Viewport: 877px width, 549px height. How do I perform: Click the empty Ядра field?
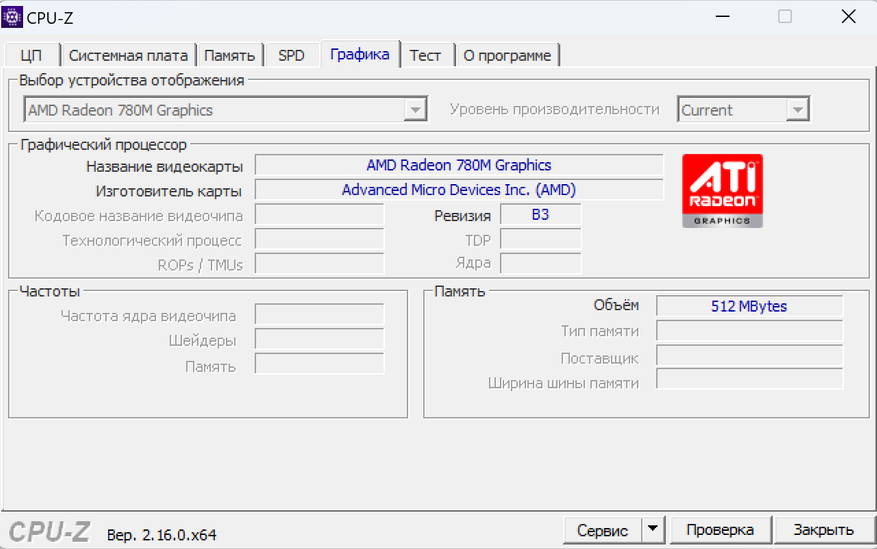coord(540,263)
